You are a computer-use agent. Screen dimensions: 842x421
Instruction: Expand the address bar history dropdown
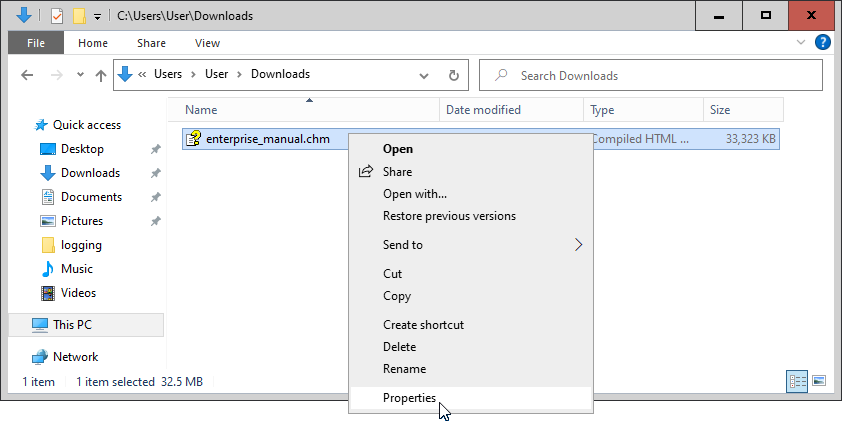tap(425, 75)
